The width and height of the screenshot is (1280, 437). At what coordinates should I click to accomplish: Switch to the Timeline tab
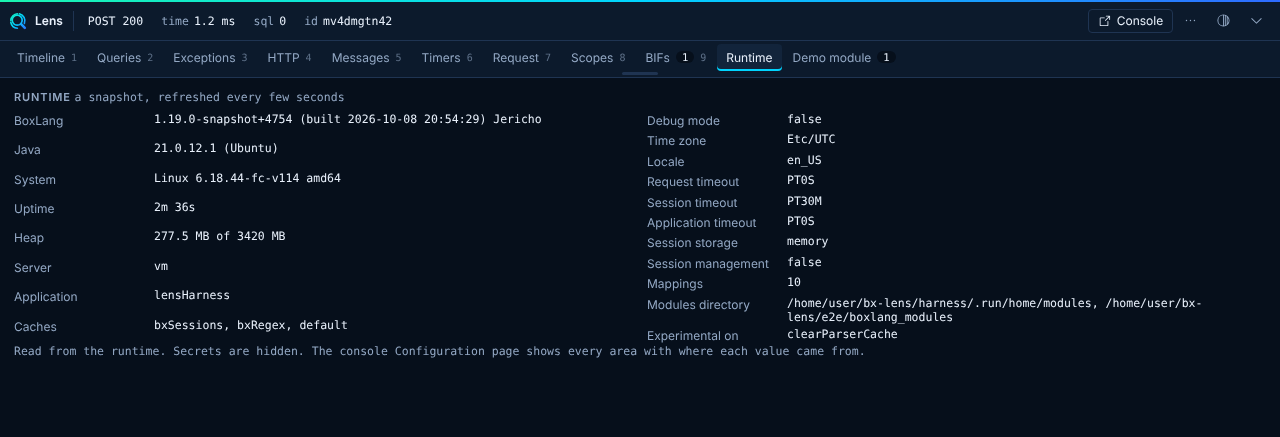[47, 58]
